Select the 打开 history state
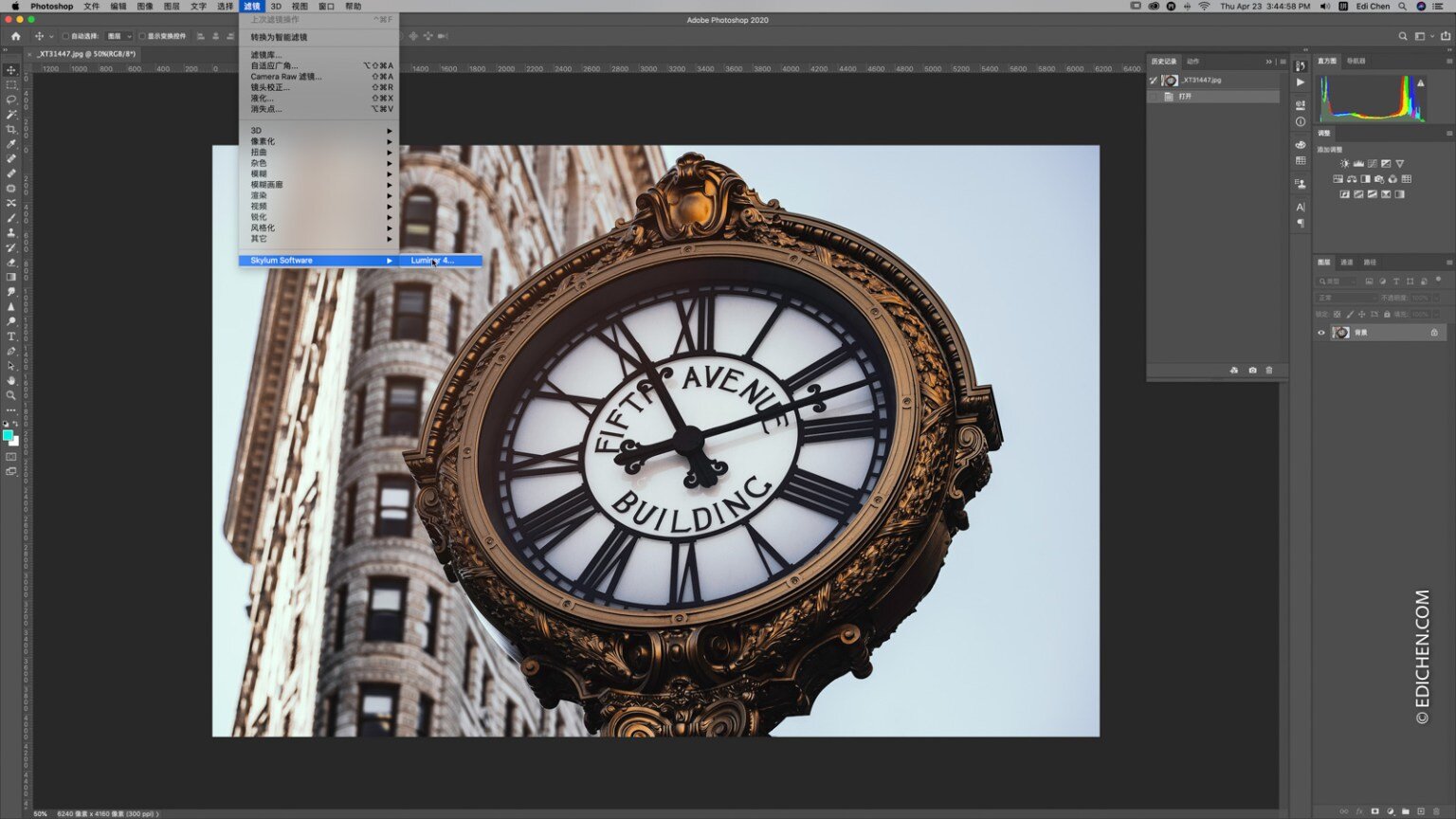This screenshot has width=1456, height=819. [1213, 97]
